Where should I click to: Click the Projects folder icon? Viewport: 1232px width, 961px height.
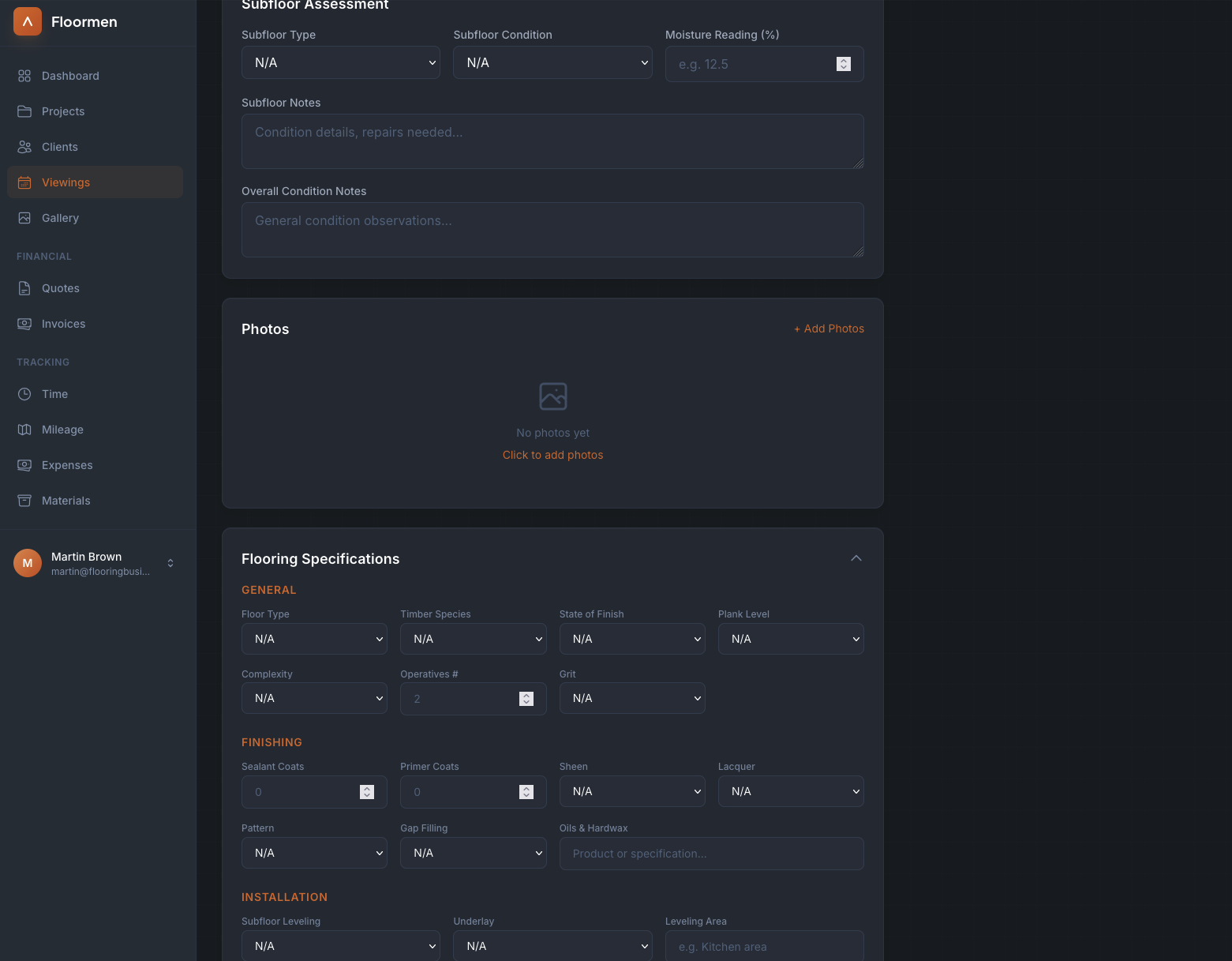click(24, 111)
